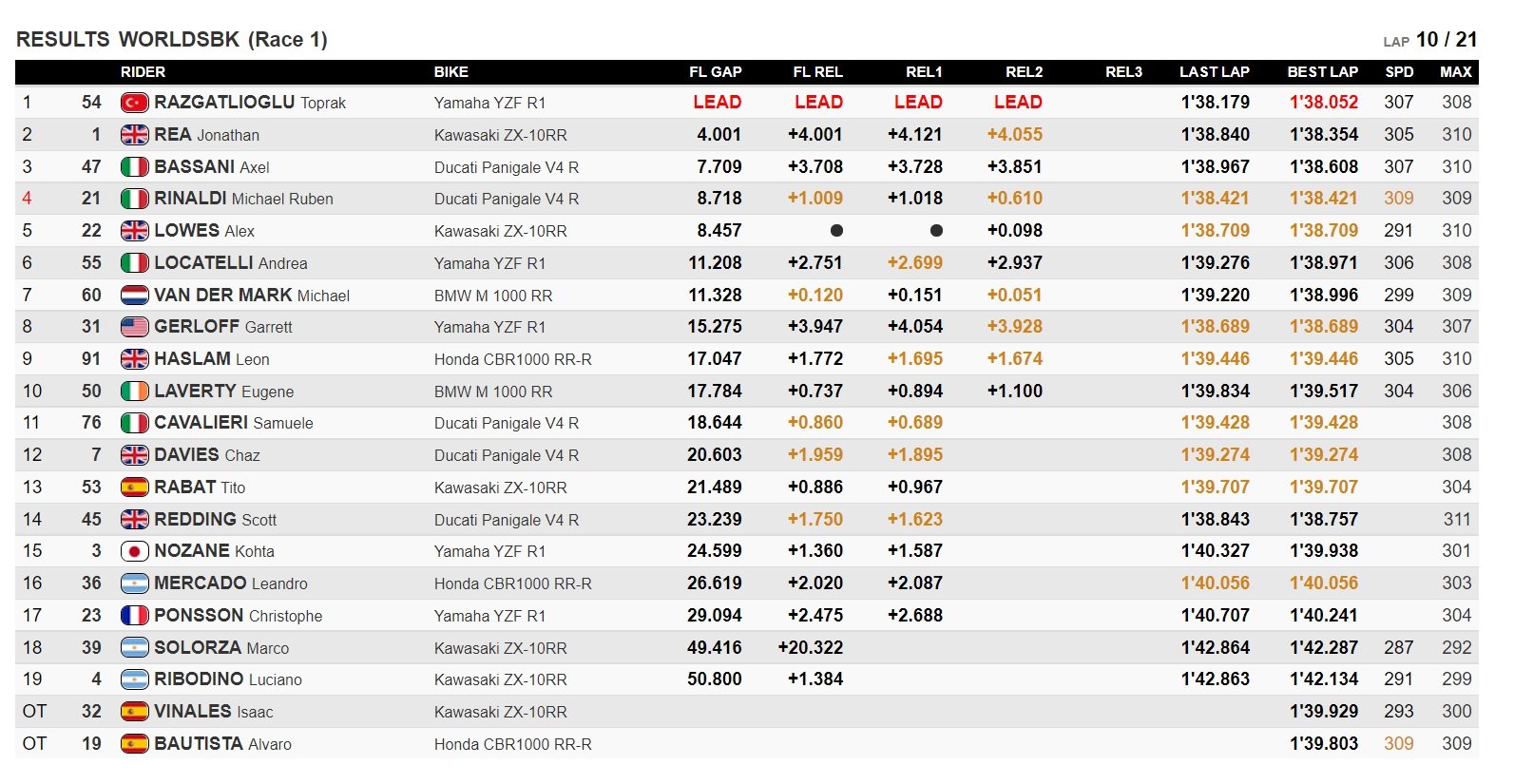Click the REL1 column header
Image resolution: width=1514 pixels, height=784 pixels.
point(924,72)
